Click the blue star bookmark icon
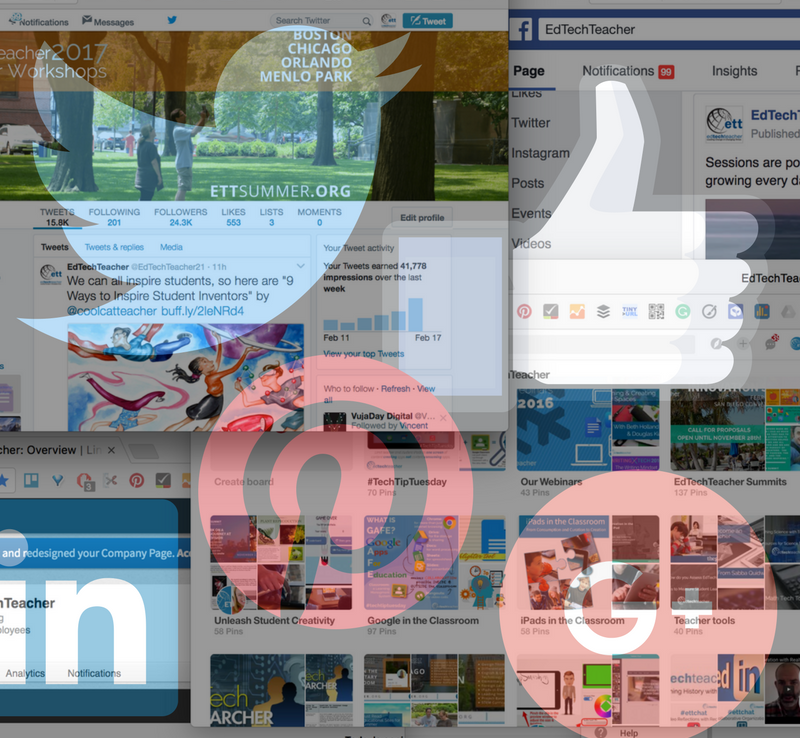The height and width of the screenshot is (738, 800). click(4, 480)
